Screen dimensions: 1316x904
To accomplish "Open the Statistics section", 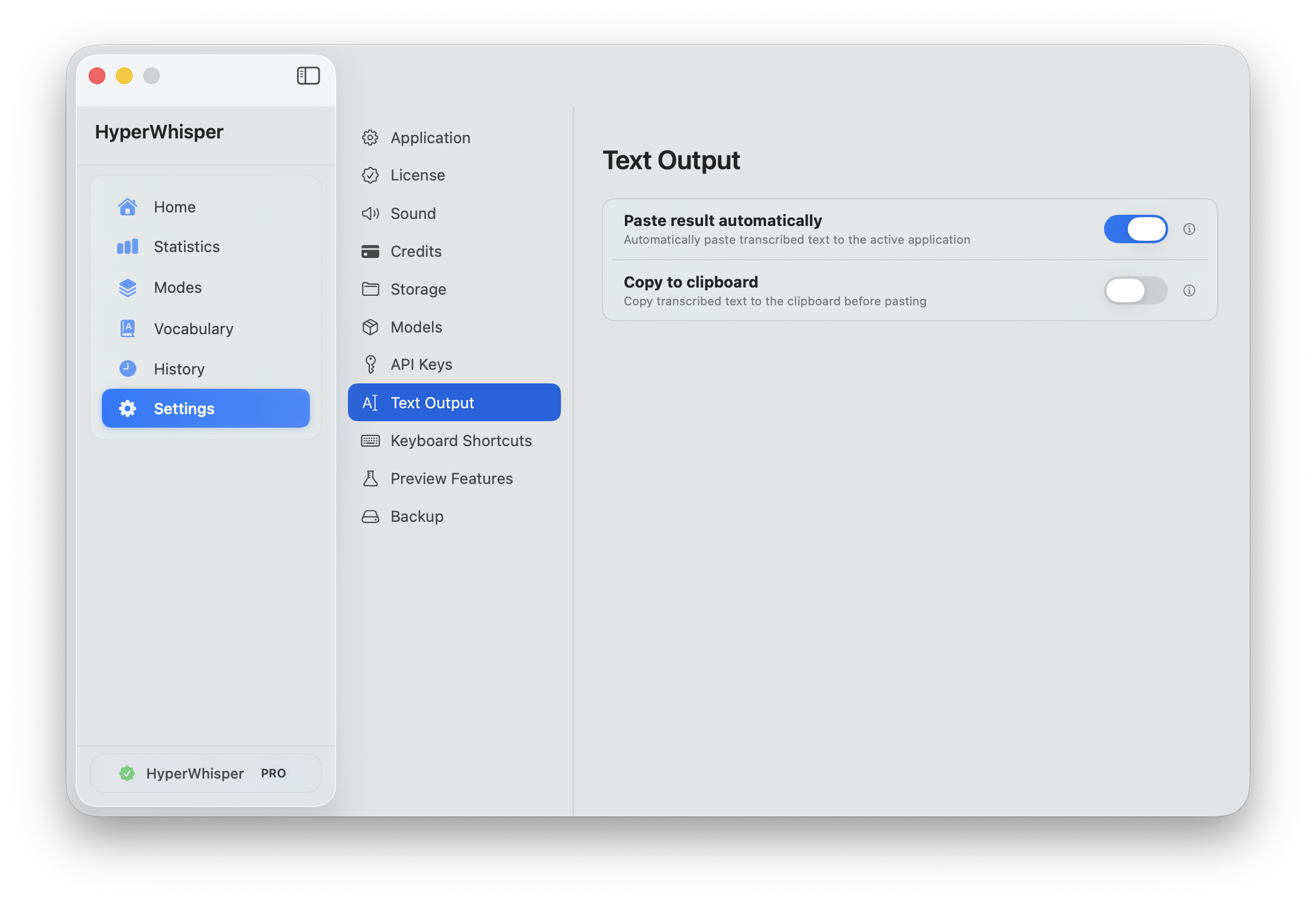I will (206, 247).
